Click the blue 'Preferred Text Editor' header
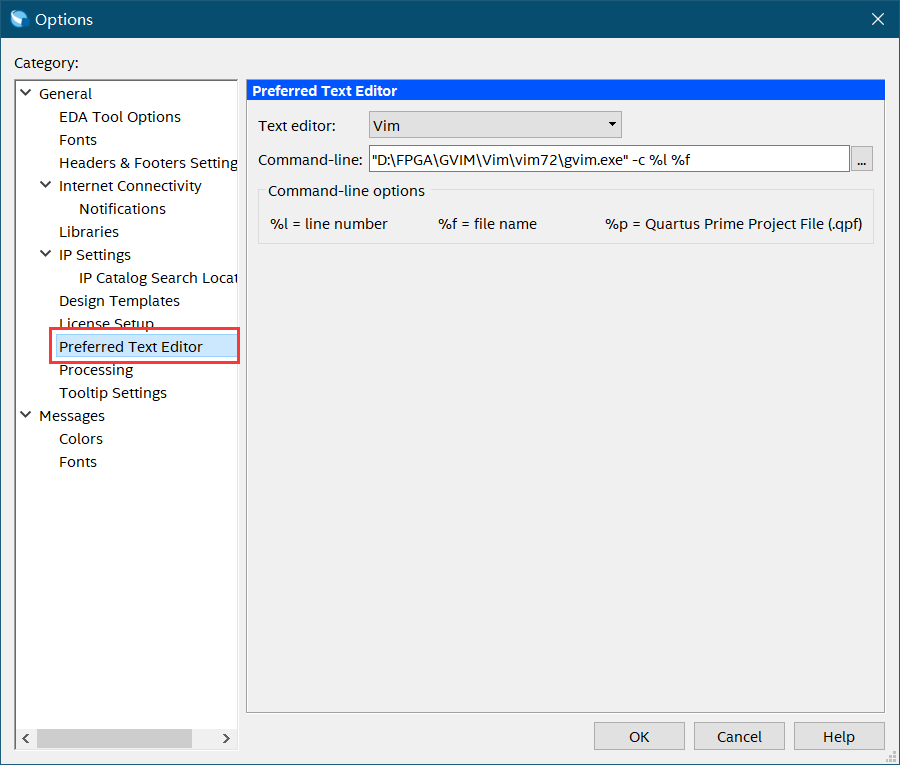The height and width of the screenshot is (765, 900). [565, 91]
